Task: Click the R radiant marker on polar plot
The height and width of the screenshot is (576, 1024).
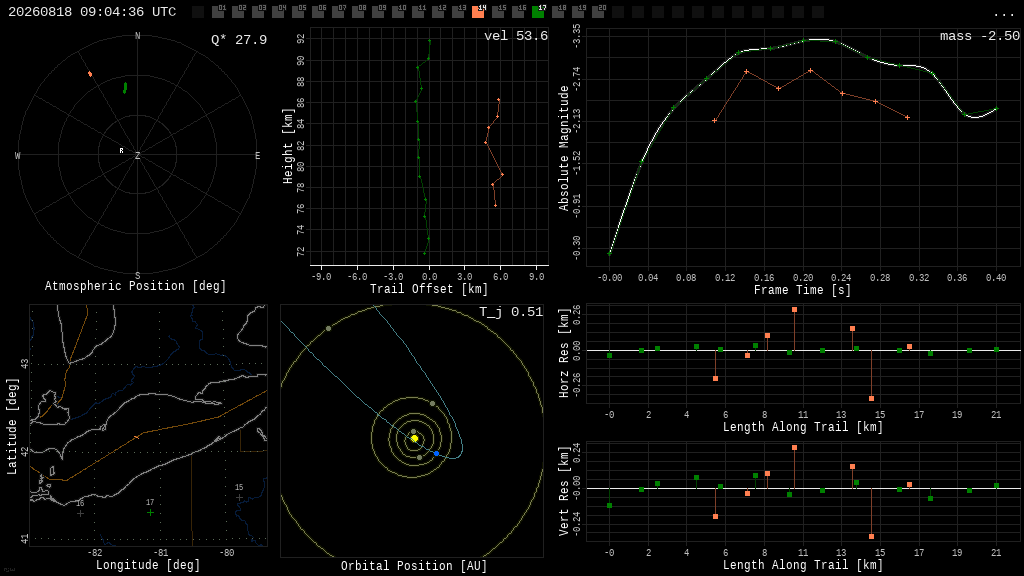Action: pos(121,151)
